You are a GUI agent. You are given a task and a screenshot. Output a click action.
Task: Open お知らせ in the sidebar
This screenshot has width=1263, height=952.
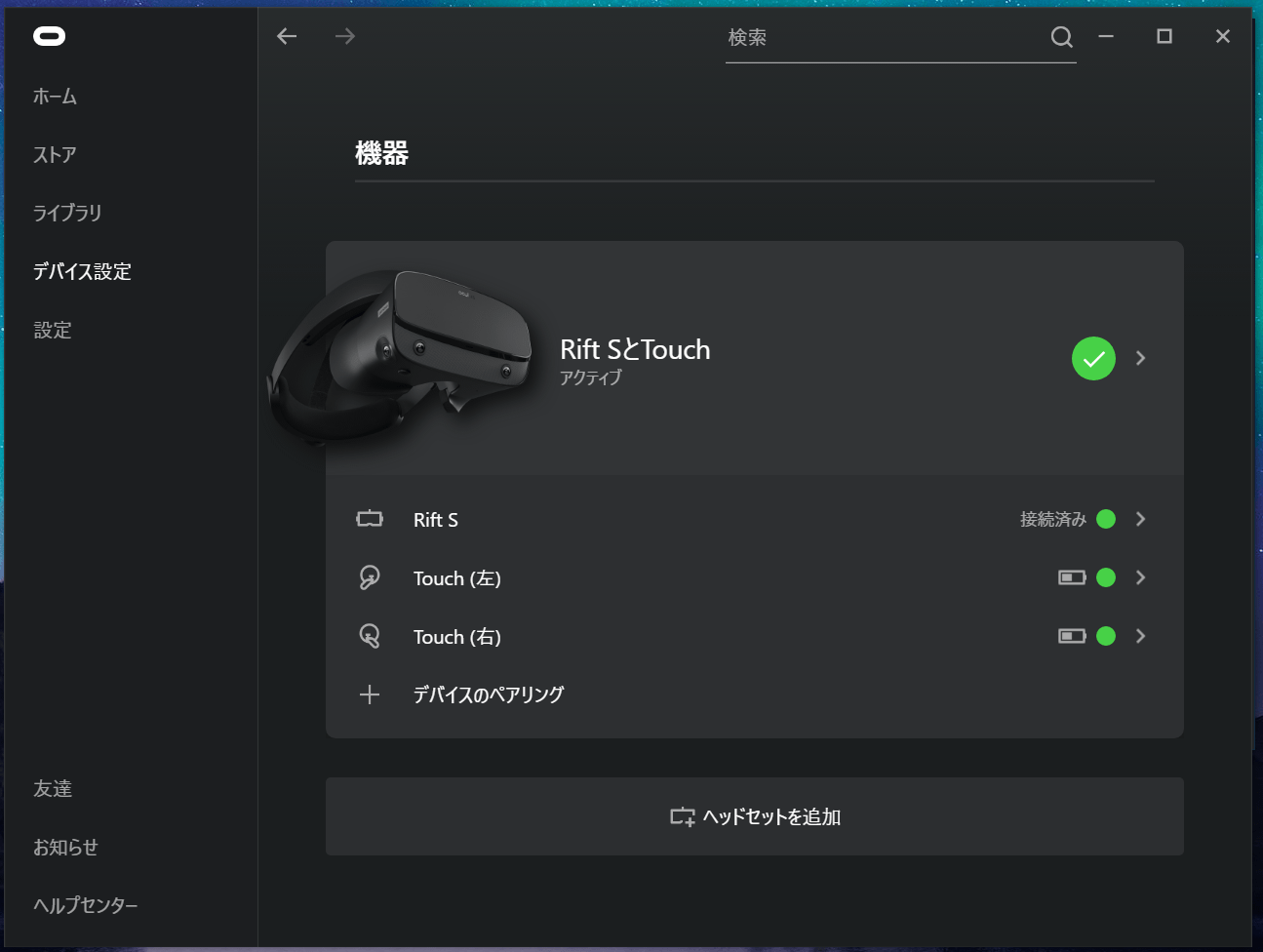click(65, 847)
